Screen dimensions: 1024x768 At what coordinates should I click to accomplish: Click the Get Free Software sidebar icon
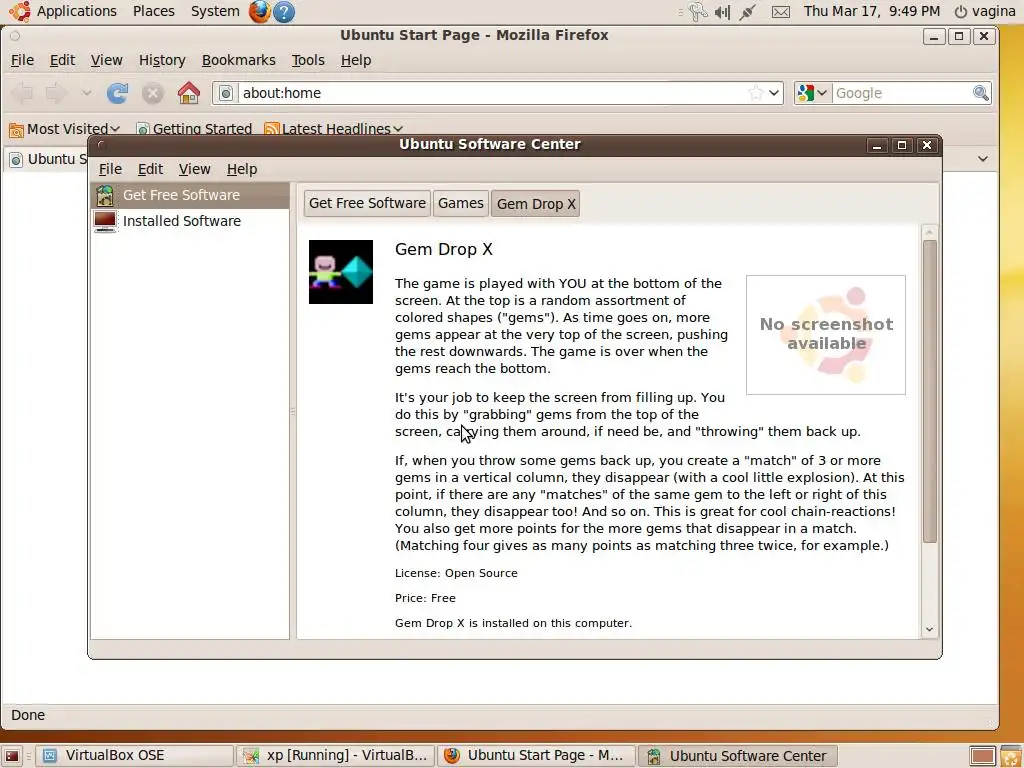[x=104, y=195]
